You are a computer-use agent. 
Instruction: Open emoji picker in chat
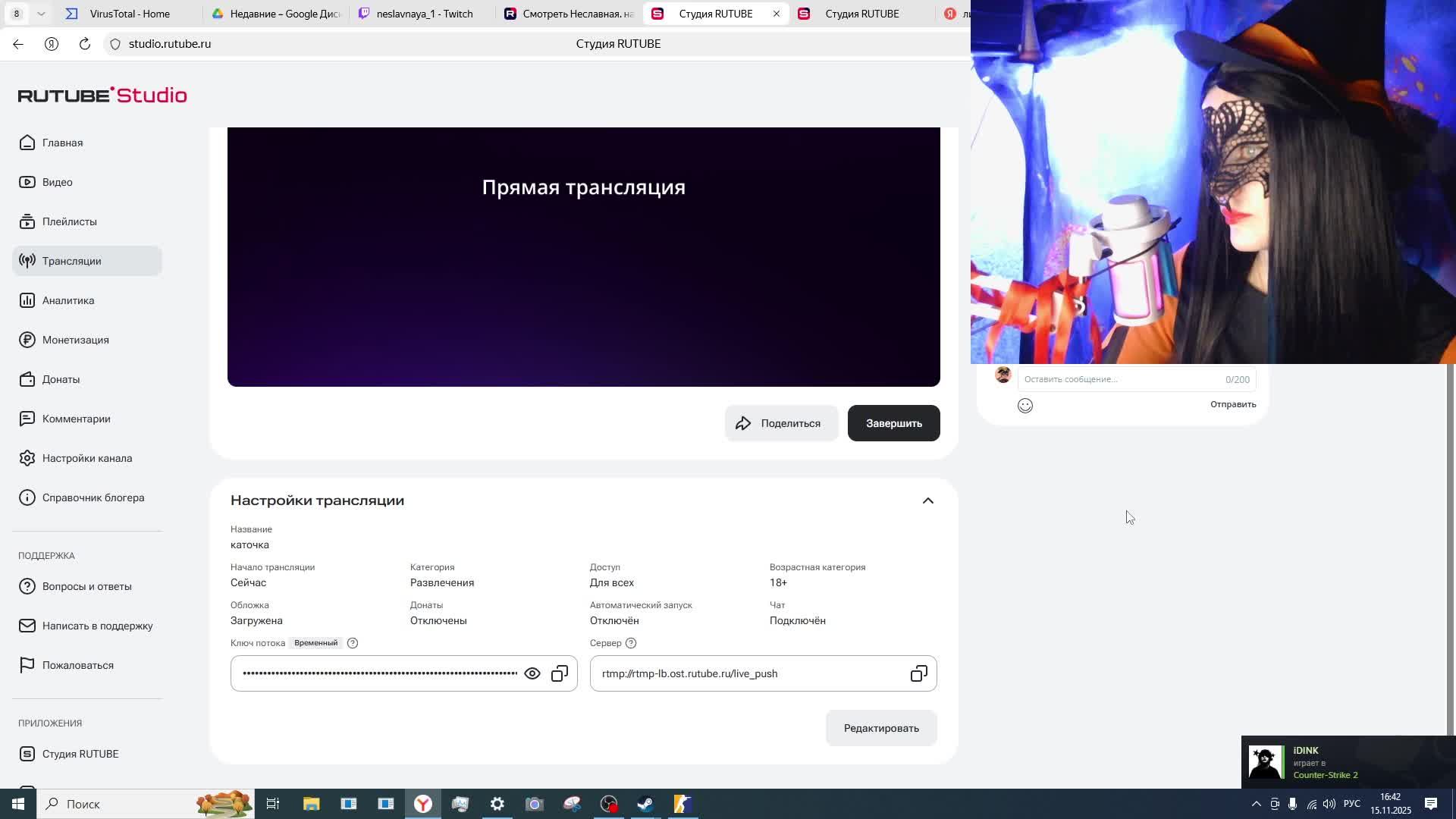tap(1025, 406)
